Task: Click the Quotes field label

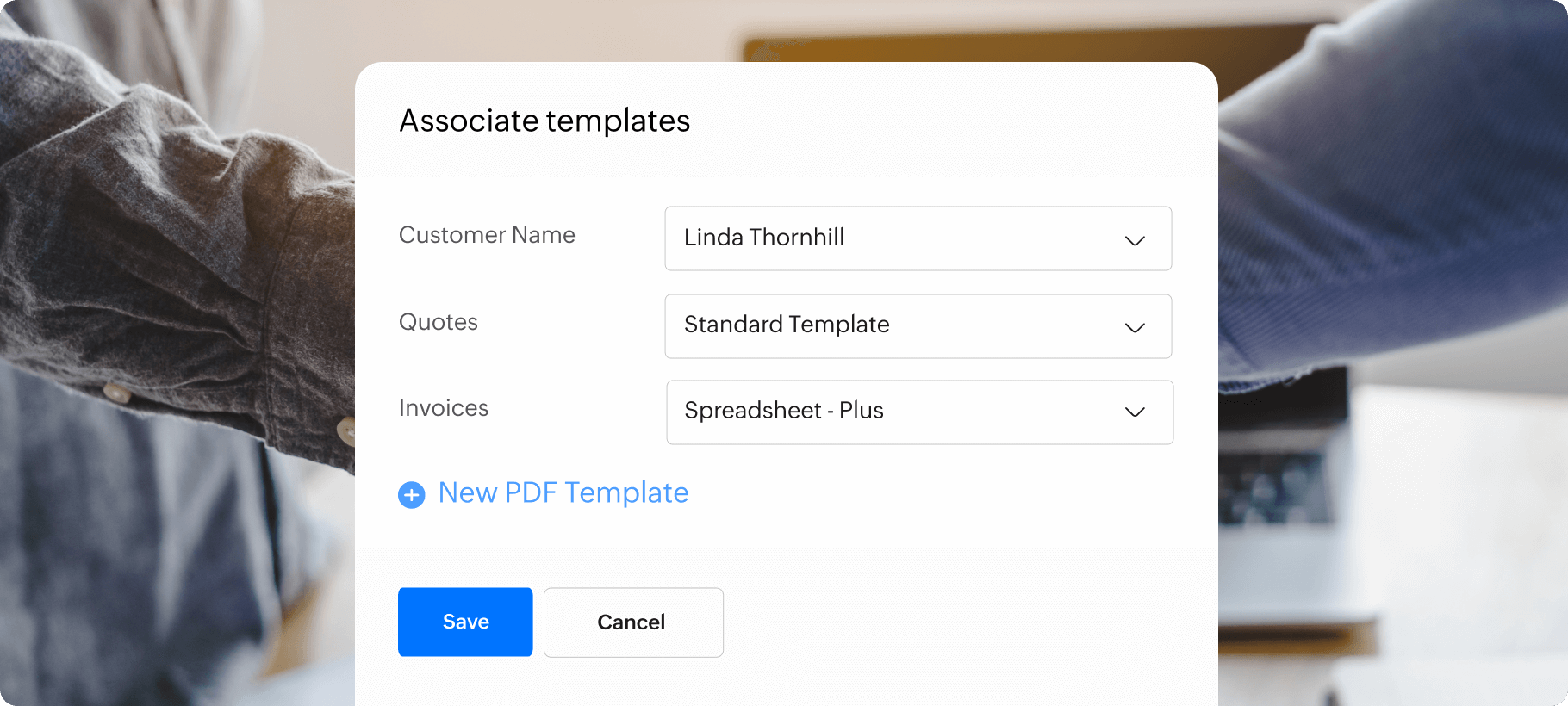Action: (x=439, y=322)
